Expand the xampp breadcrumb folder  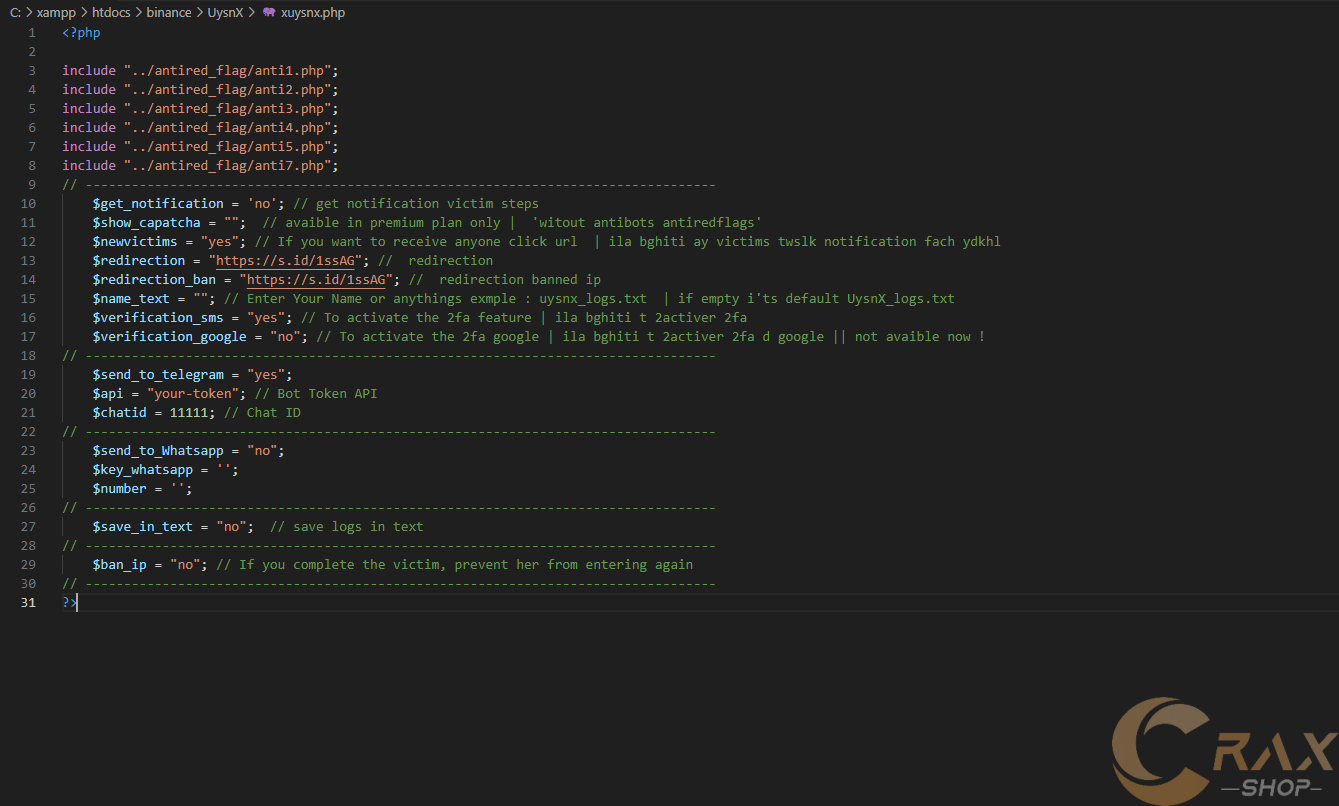56,13
